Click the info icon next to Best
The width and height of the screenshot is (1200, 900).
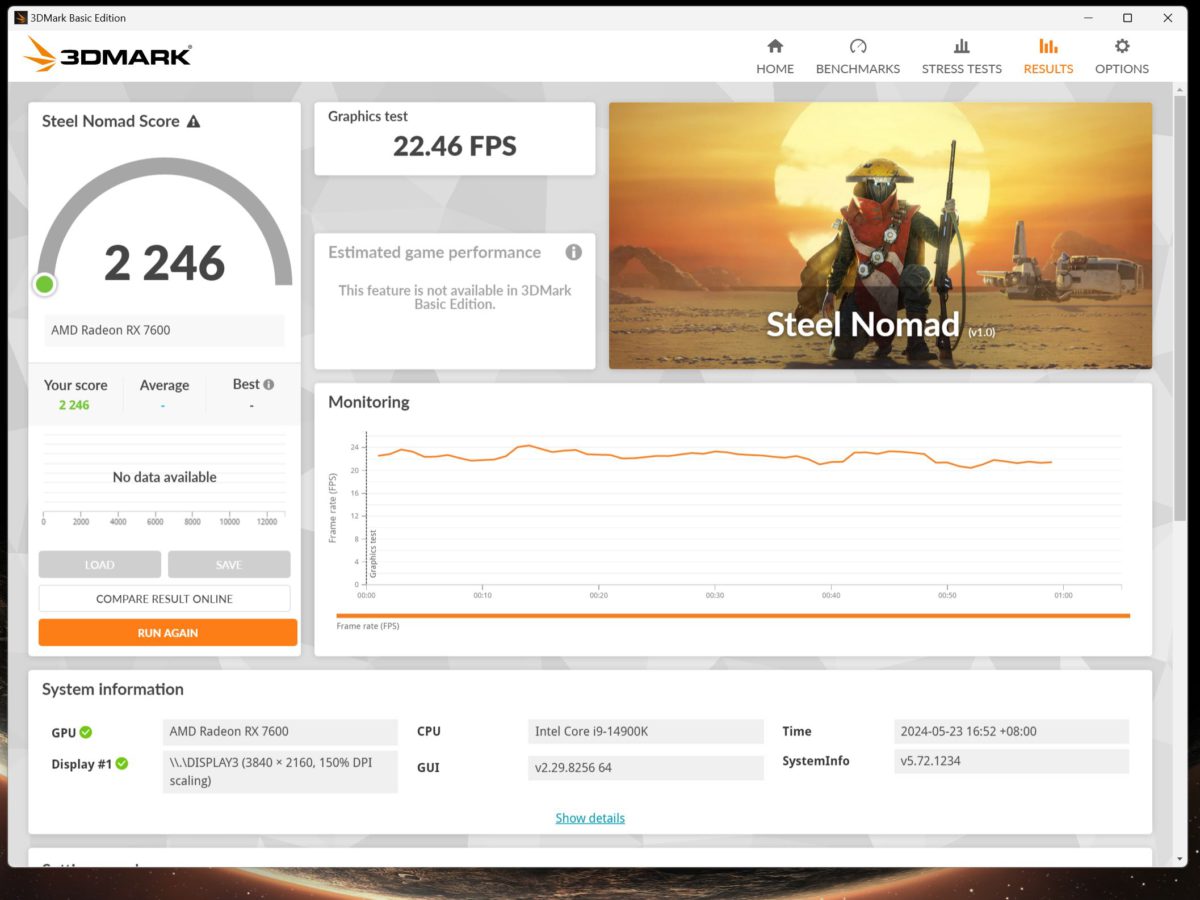[x=267, y=383]
